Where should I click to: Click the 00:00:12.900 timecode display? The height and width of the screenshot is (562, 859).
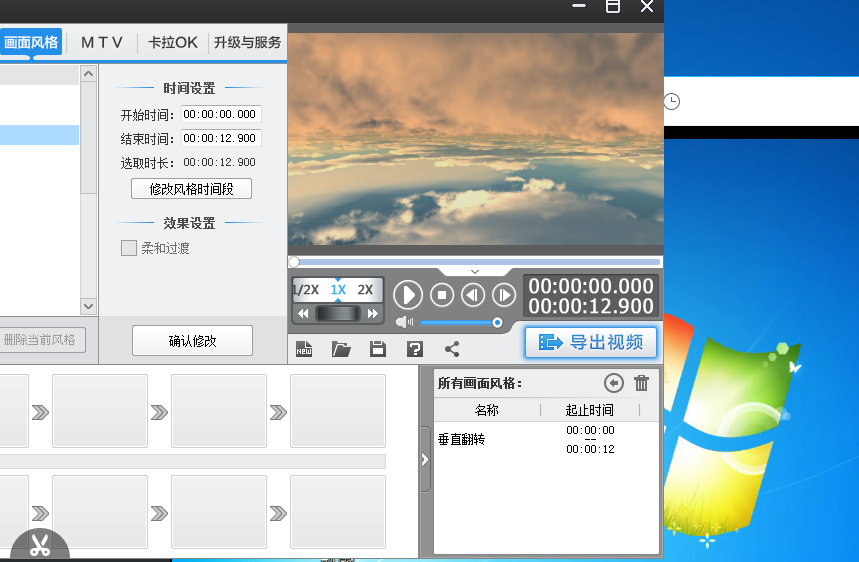pyautogui.click(x=591, y=306)
